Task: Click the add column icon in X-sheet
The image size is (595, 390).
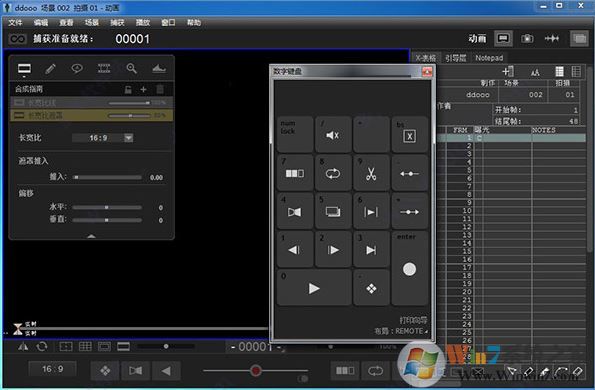Action: click(508, 71)
